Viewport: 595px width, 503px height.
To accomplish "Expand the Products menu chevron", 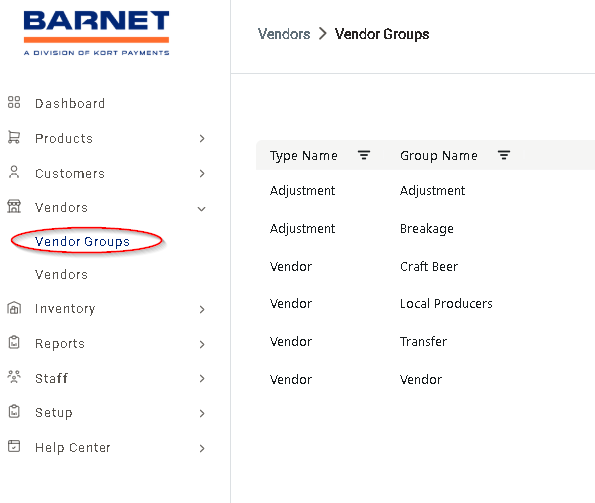I will 202,139.
